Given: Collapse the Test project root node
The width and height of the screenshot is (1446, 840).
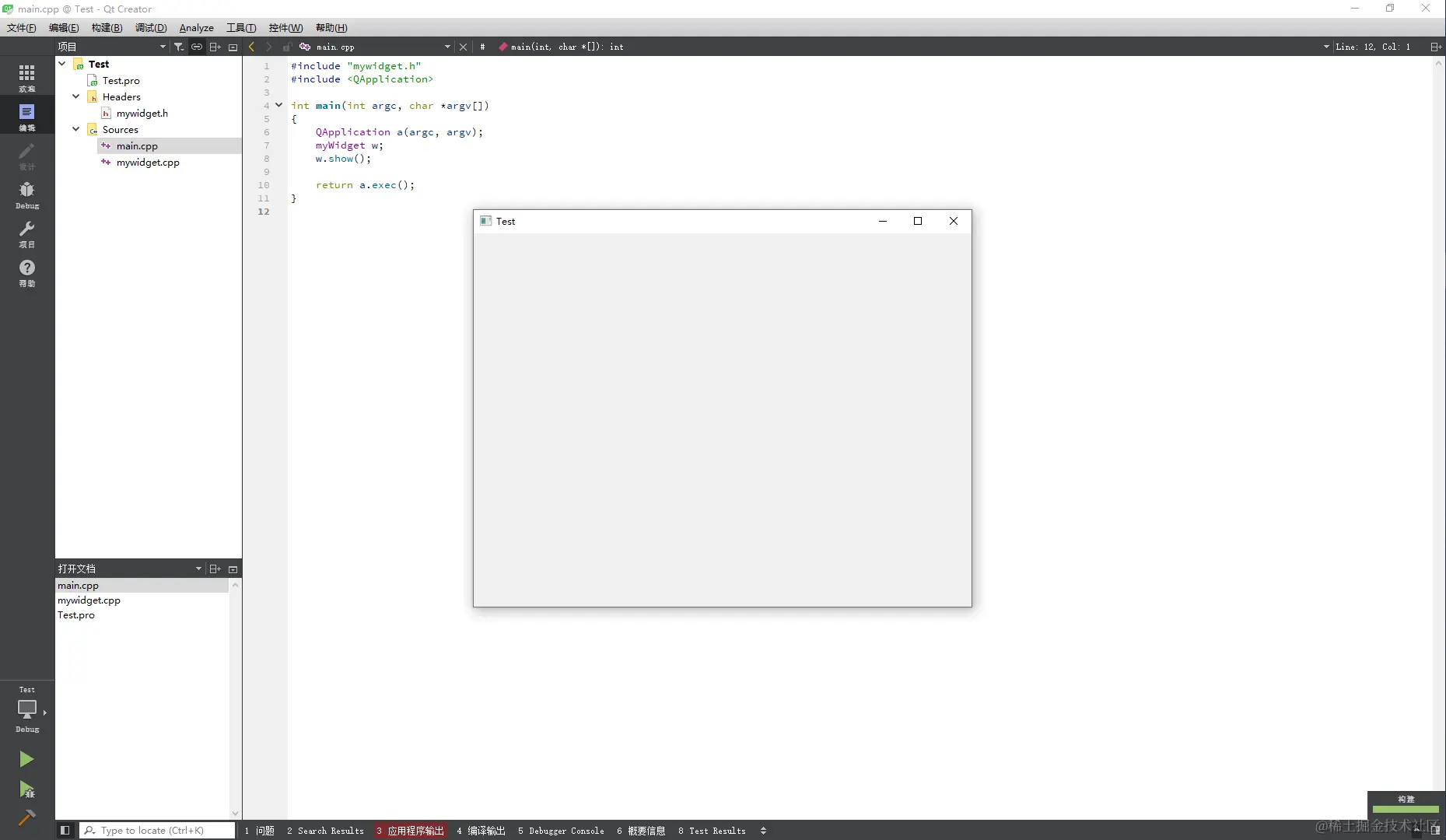Looking at the screenshot, I should (x=62, y=64).
